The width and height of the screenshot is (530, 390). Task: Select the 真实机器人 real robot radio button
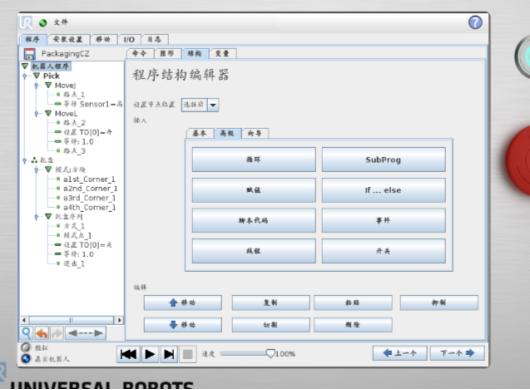click(x=26, y=359)
